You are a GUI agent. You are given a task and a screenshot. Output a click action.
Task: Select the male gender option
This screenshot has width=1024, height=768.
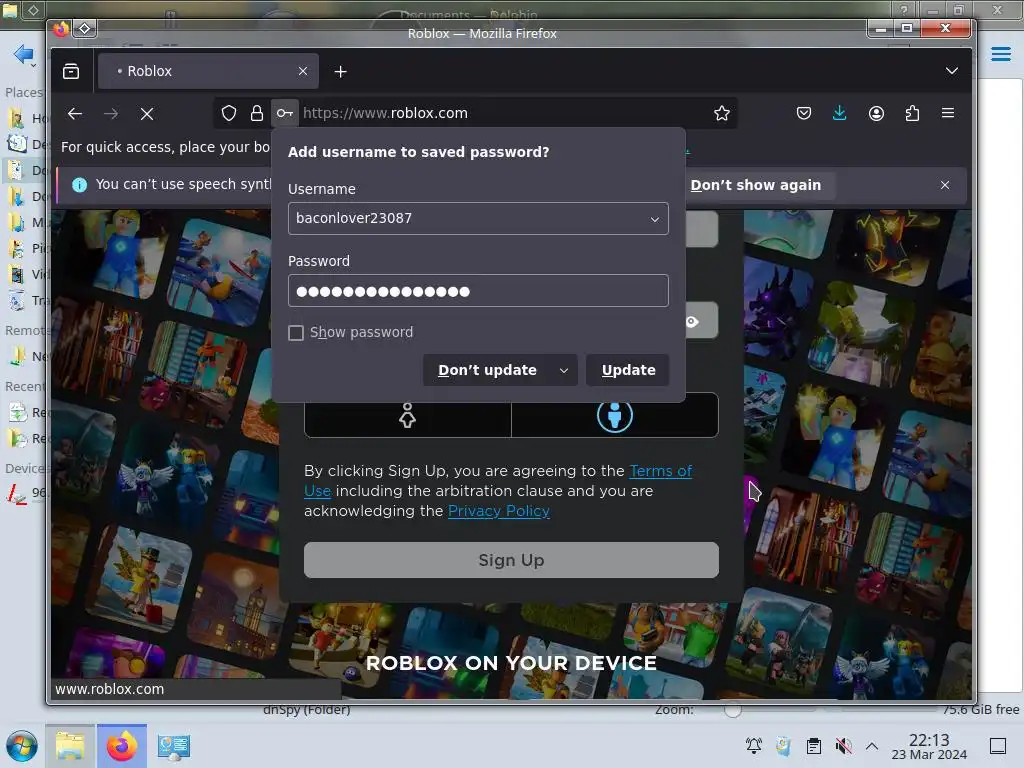point(615,415)
